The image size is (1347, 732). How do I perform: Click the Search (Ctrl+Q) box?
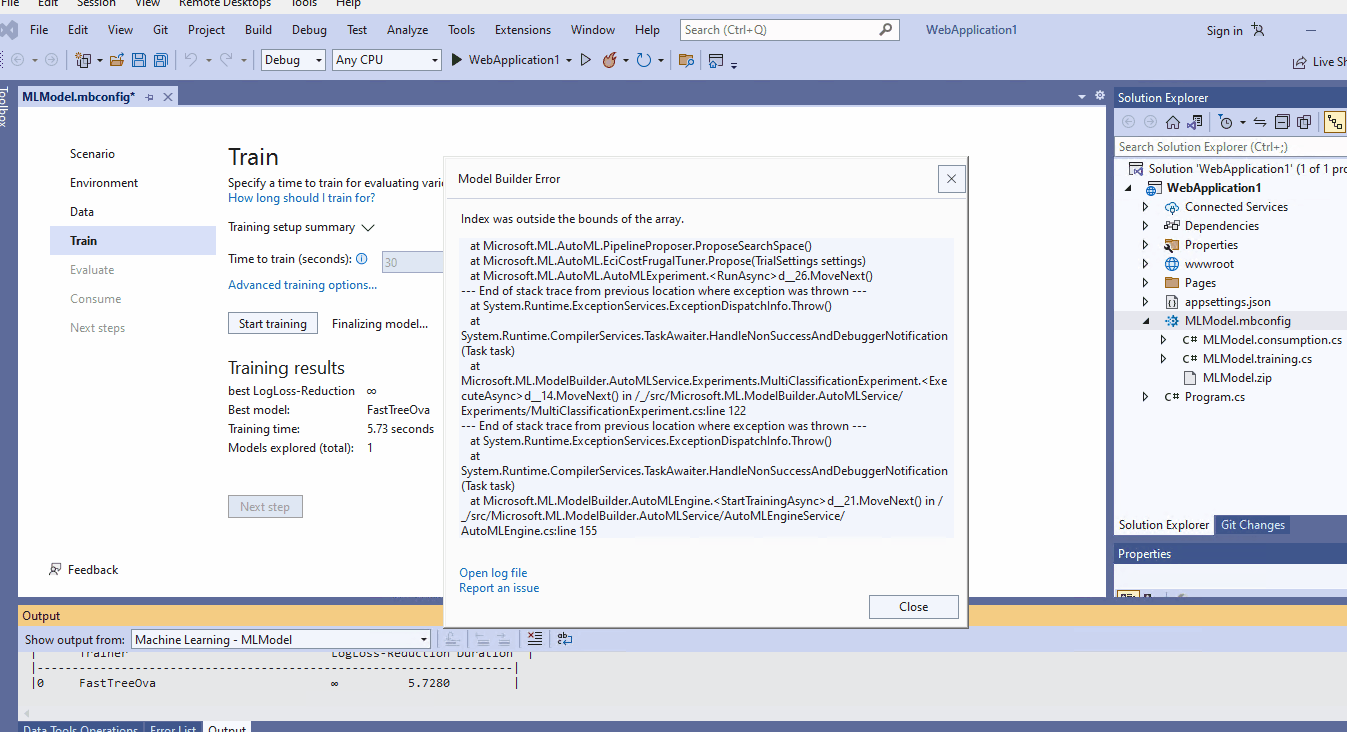[x=792, y=30]
